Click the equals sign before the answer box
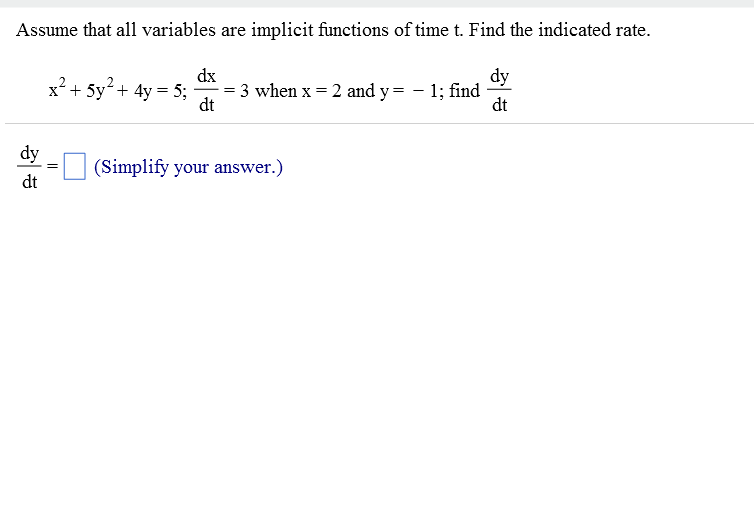The image size is (754, 513). coord(52,166)
